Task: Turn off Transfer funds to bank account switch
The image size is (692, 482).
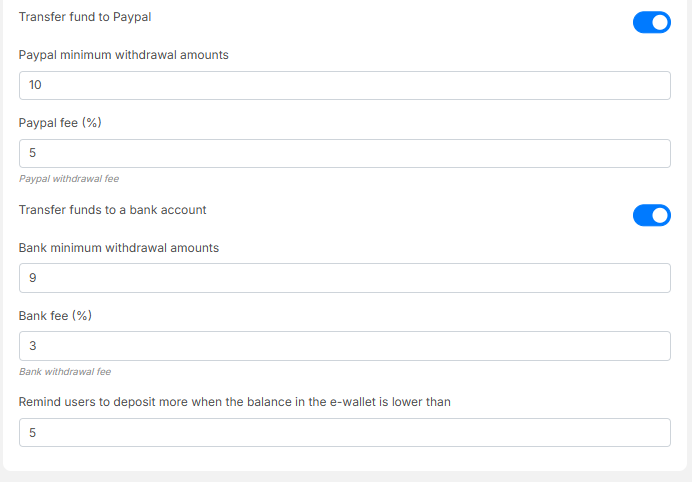Action: click(651, 215)
